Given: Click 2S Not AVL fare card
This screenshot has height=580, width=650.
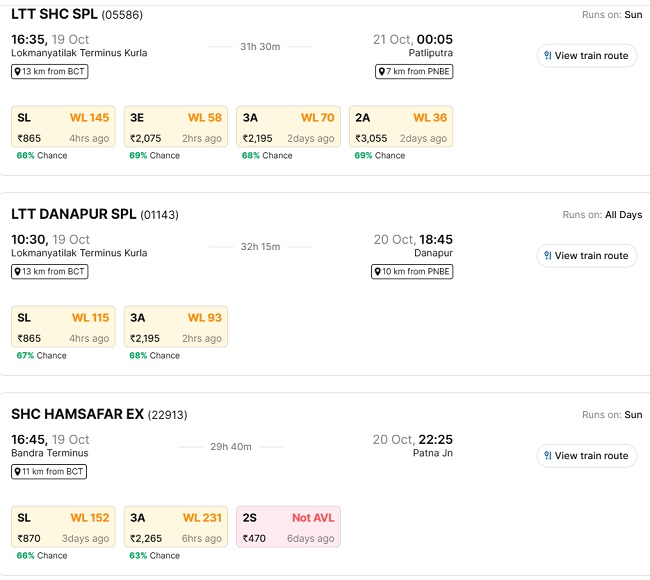Looking at the screenshot, I should coord(288,527).
